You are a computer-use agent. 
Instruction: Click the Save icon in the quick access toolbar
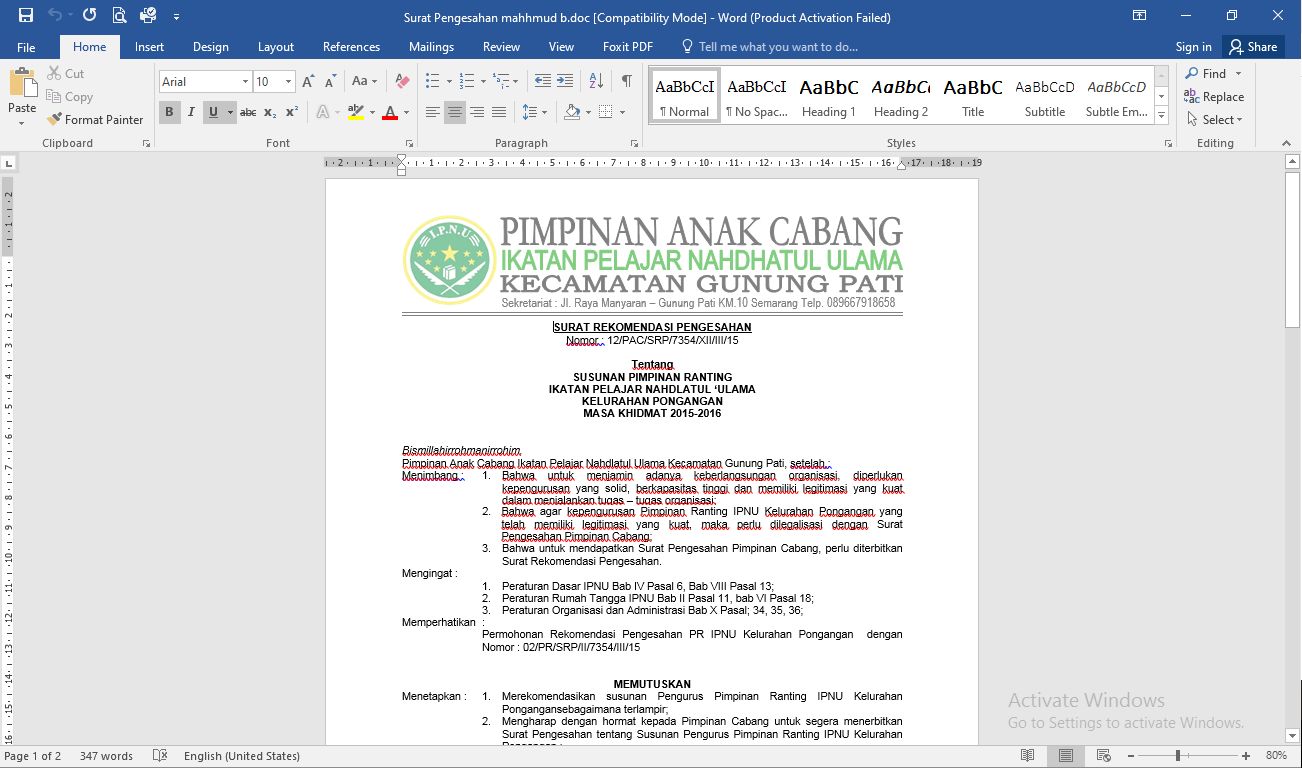(26, 16)
